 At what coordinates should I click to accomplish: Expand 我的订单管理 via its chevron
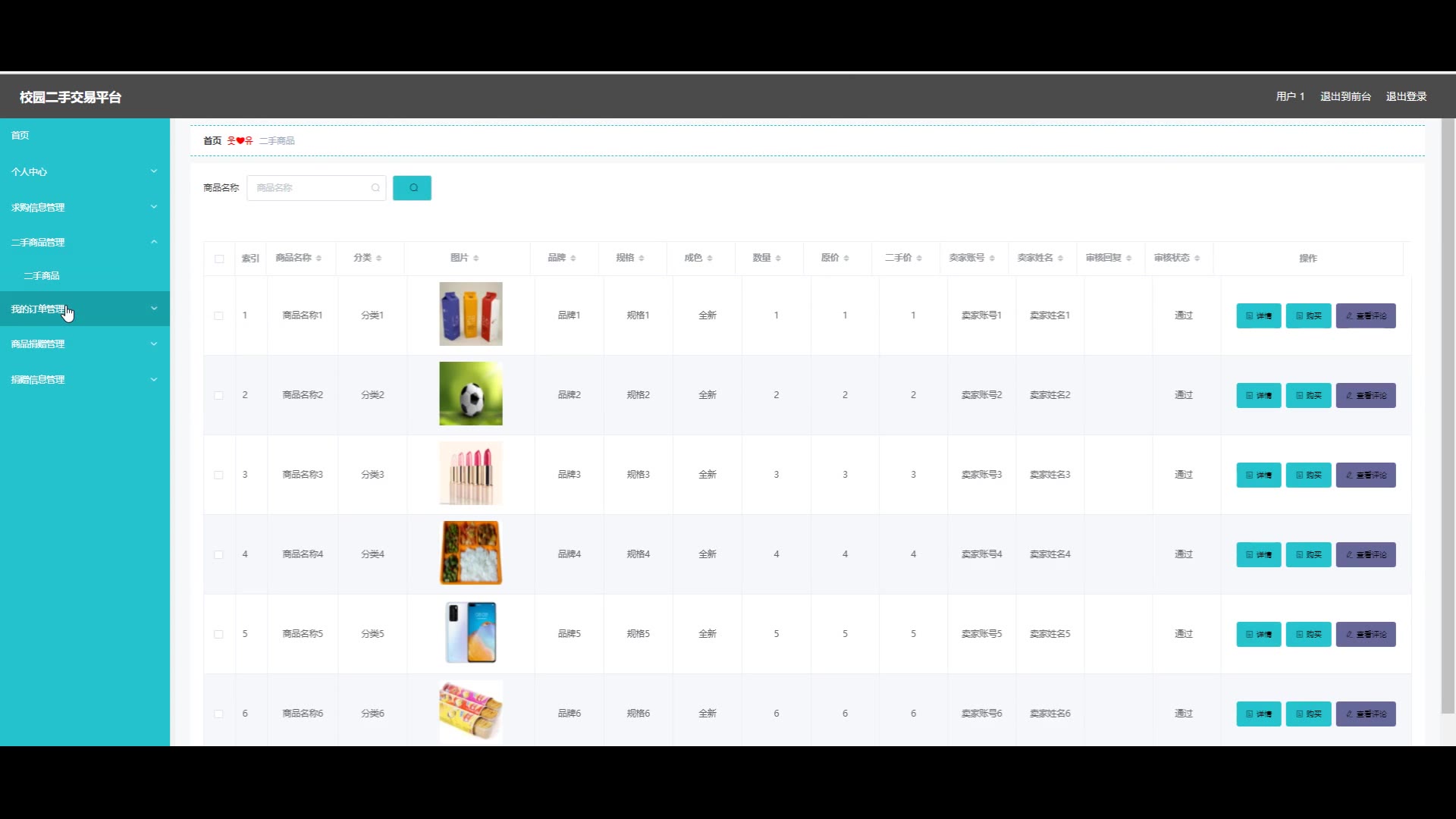(x=154, y=309)
